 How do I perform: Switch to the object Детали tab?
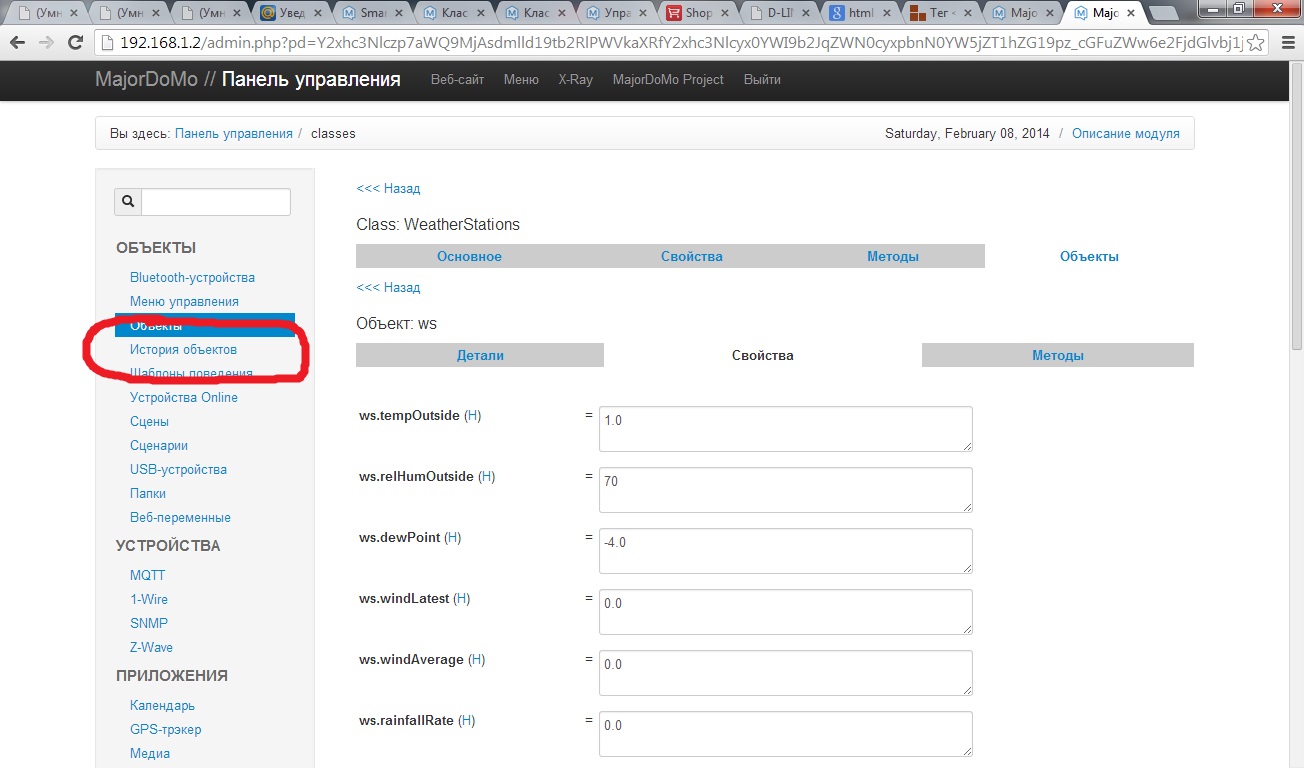(480, 355)
